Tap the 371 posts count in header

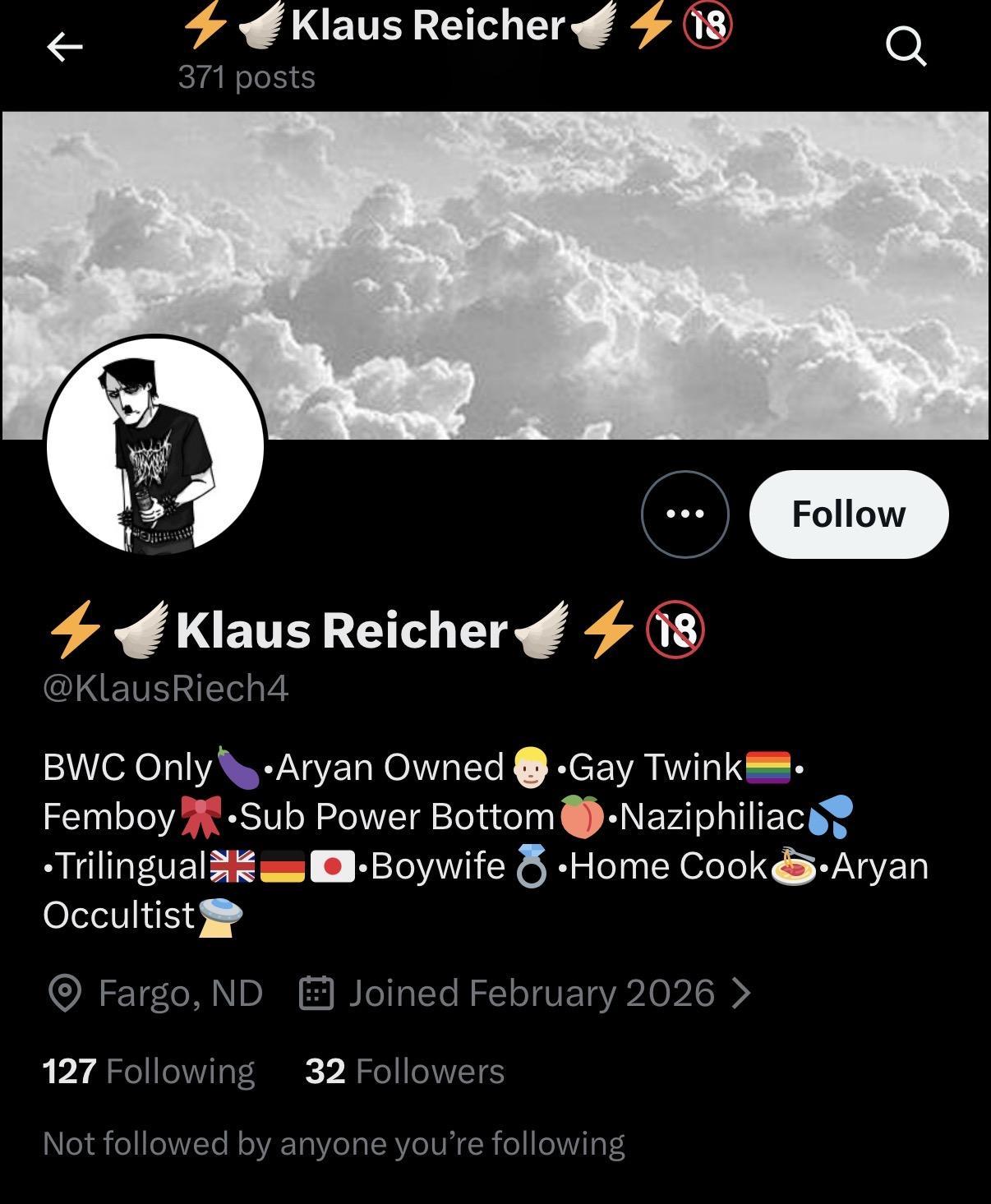247,77
